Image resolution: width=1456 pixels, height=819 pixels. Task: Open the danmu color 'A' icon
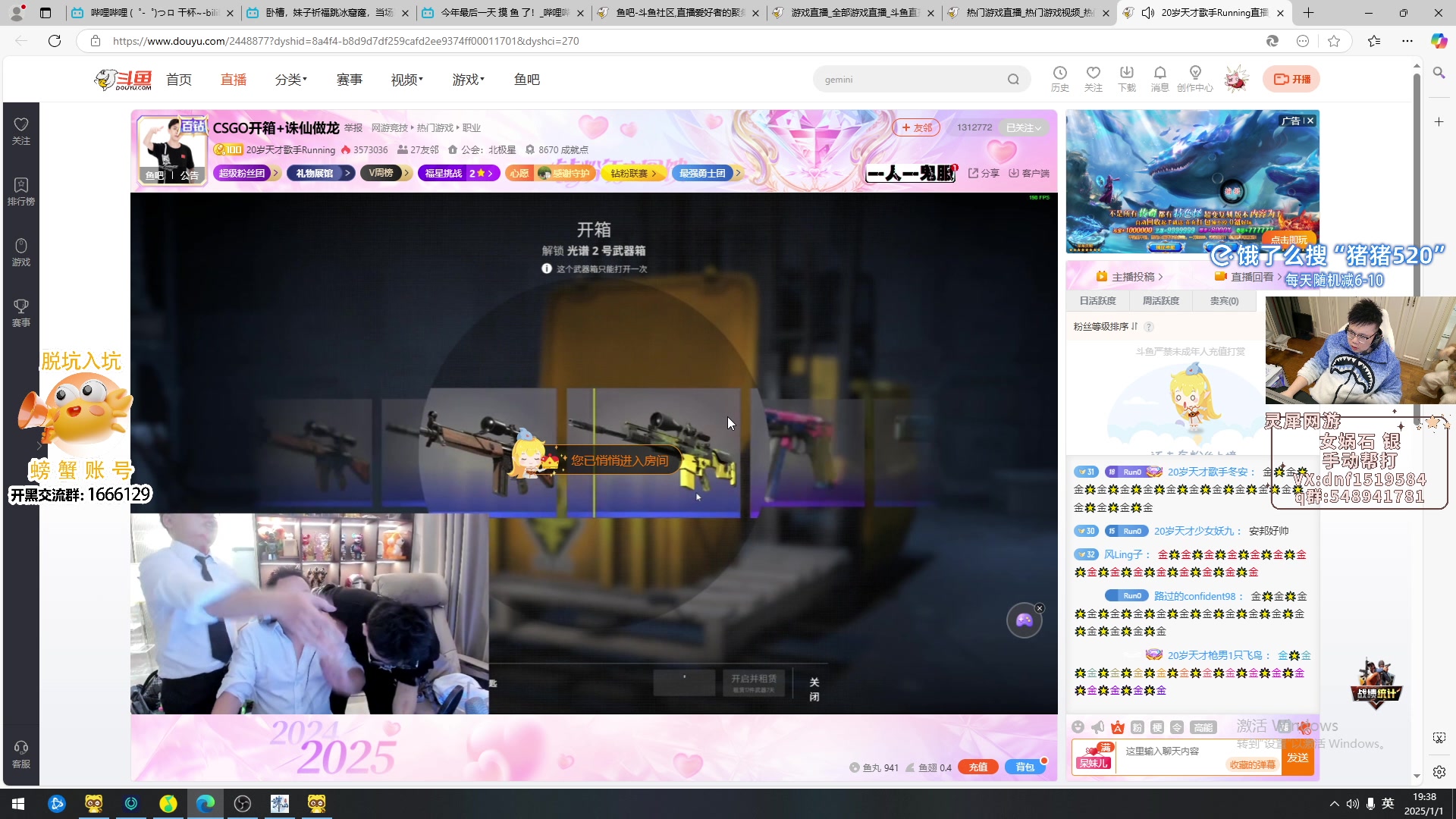[1117, 727]
